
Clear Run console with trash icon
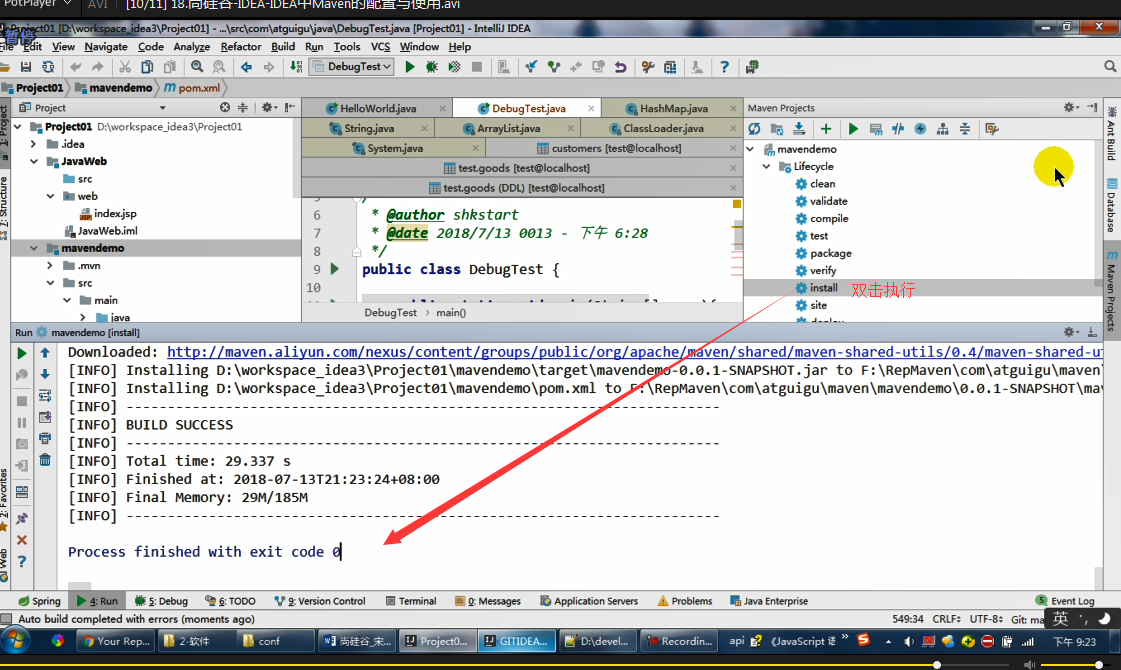click(x=44, y=459)
